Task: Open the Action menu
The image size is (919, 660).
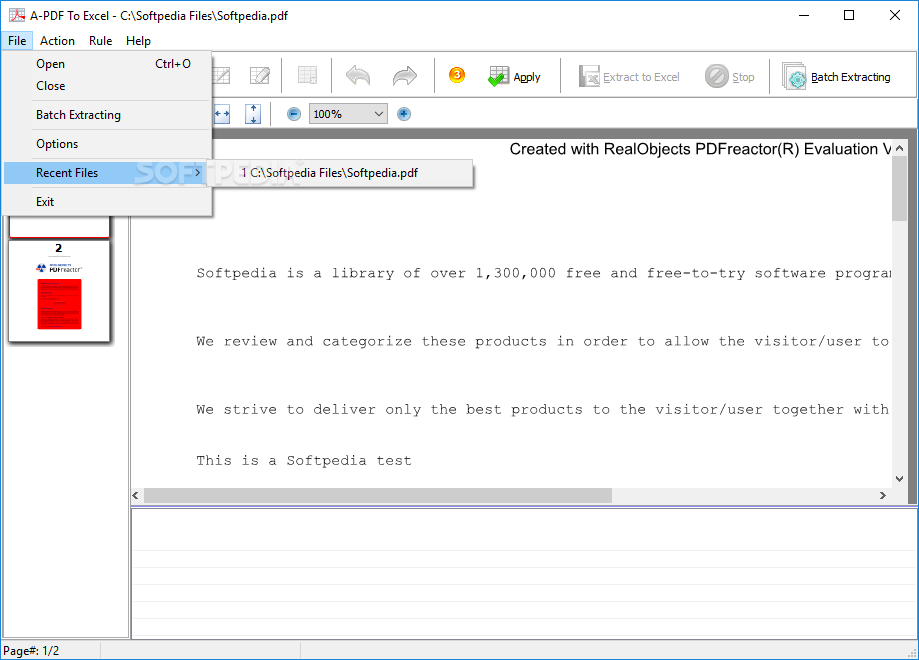Action: [x=57, y=41]
